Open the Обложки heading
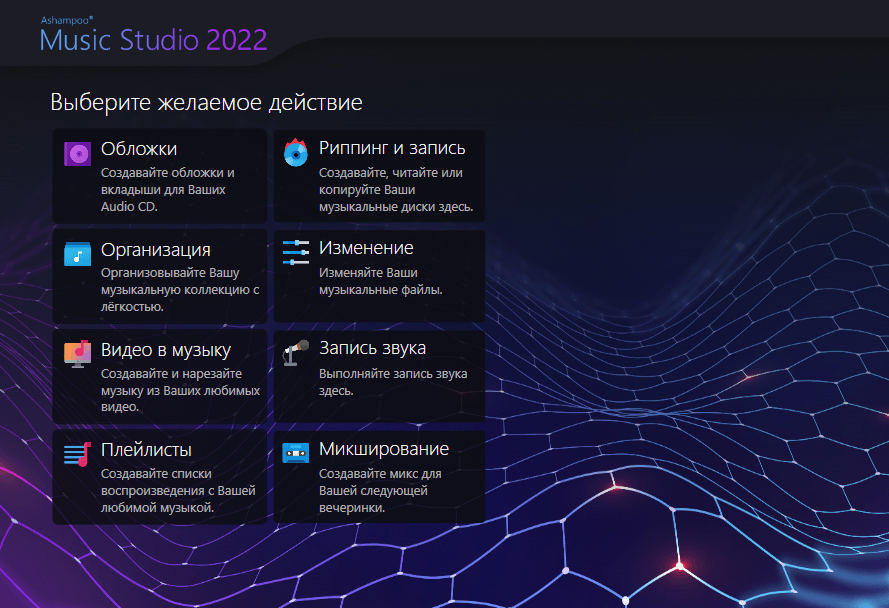This screenshot has width=889, height=608. point(139,149)
